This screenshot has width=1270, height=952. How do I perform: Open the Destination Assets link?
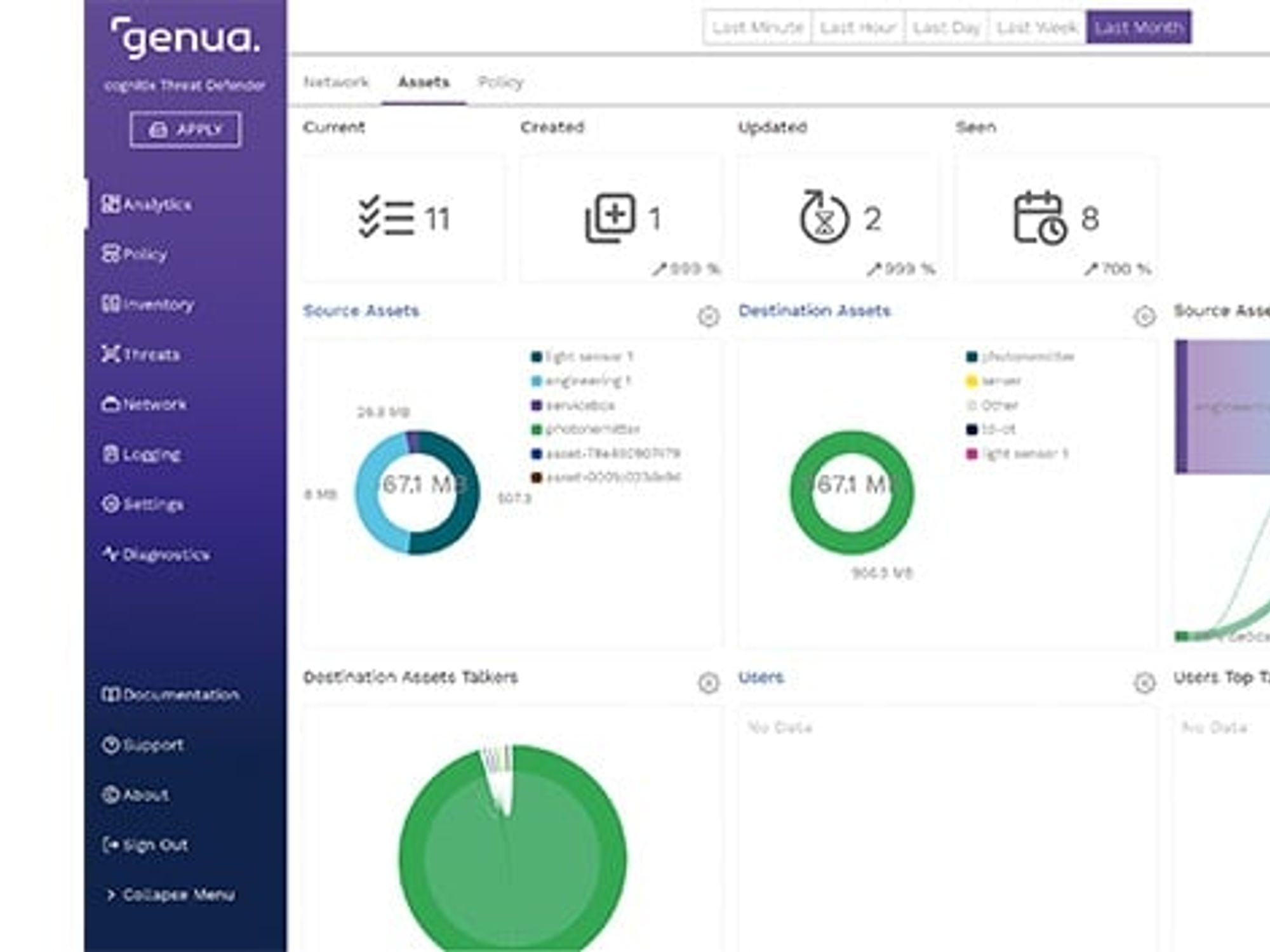click(x=815, y=310)
